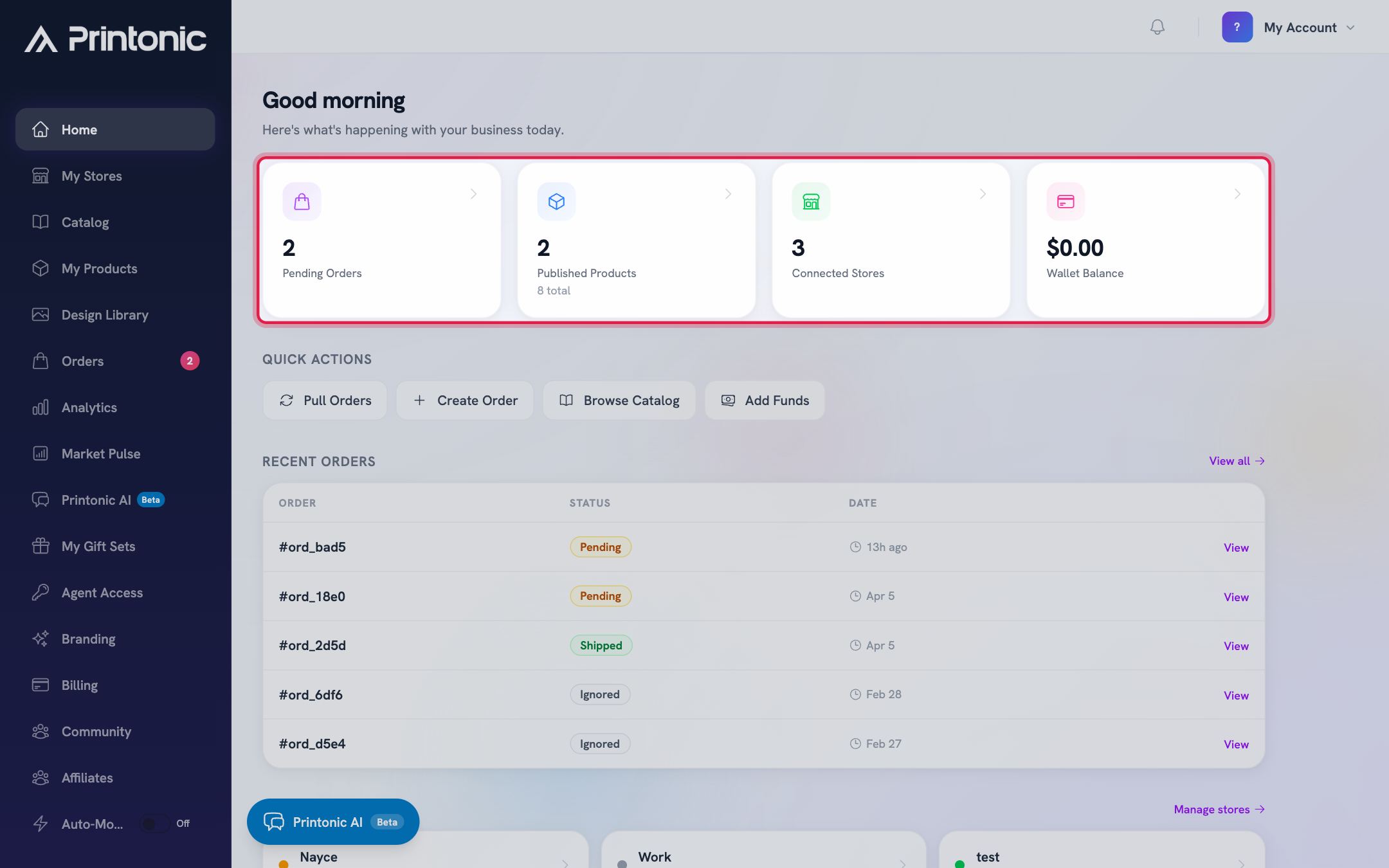Toggle the Auto-Mo... switch on
This screenshot has width=1389, height=868.
(x=155, y=824)
